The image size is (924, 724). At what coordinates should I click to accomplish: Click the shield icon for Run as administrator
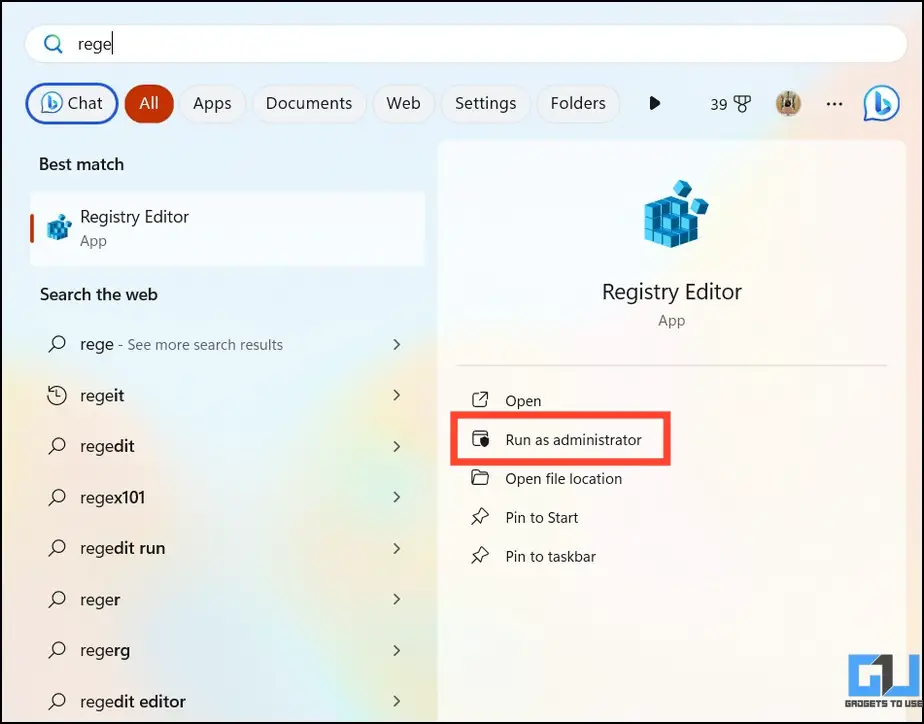[x=480, y=439]
